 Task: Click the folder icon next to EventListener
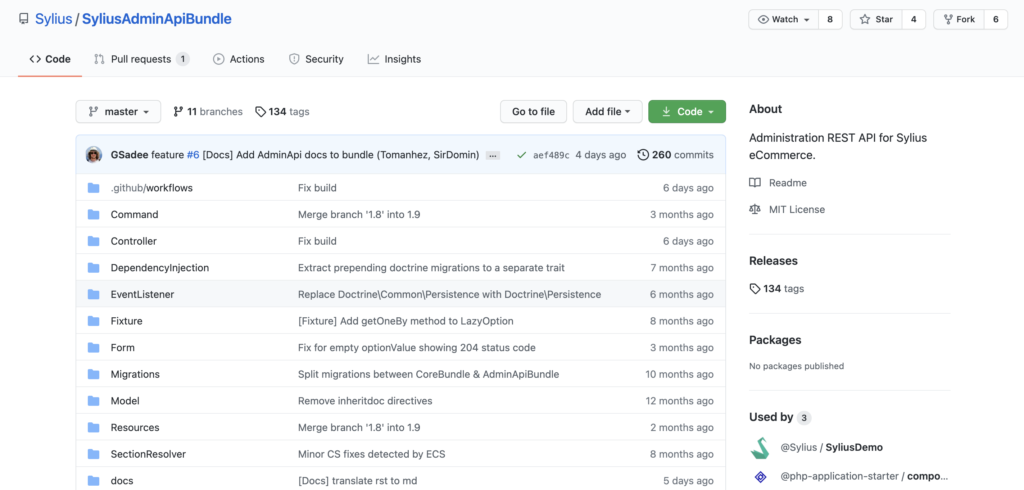click(93, 295)
